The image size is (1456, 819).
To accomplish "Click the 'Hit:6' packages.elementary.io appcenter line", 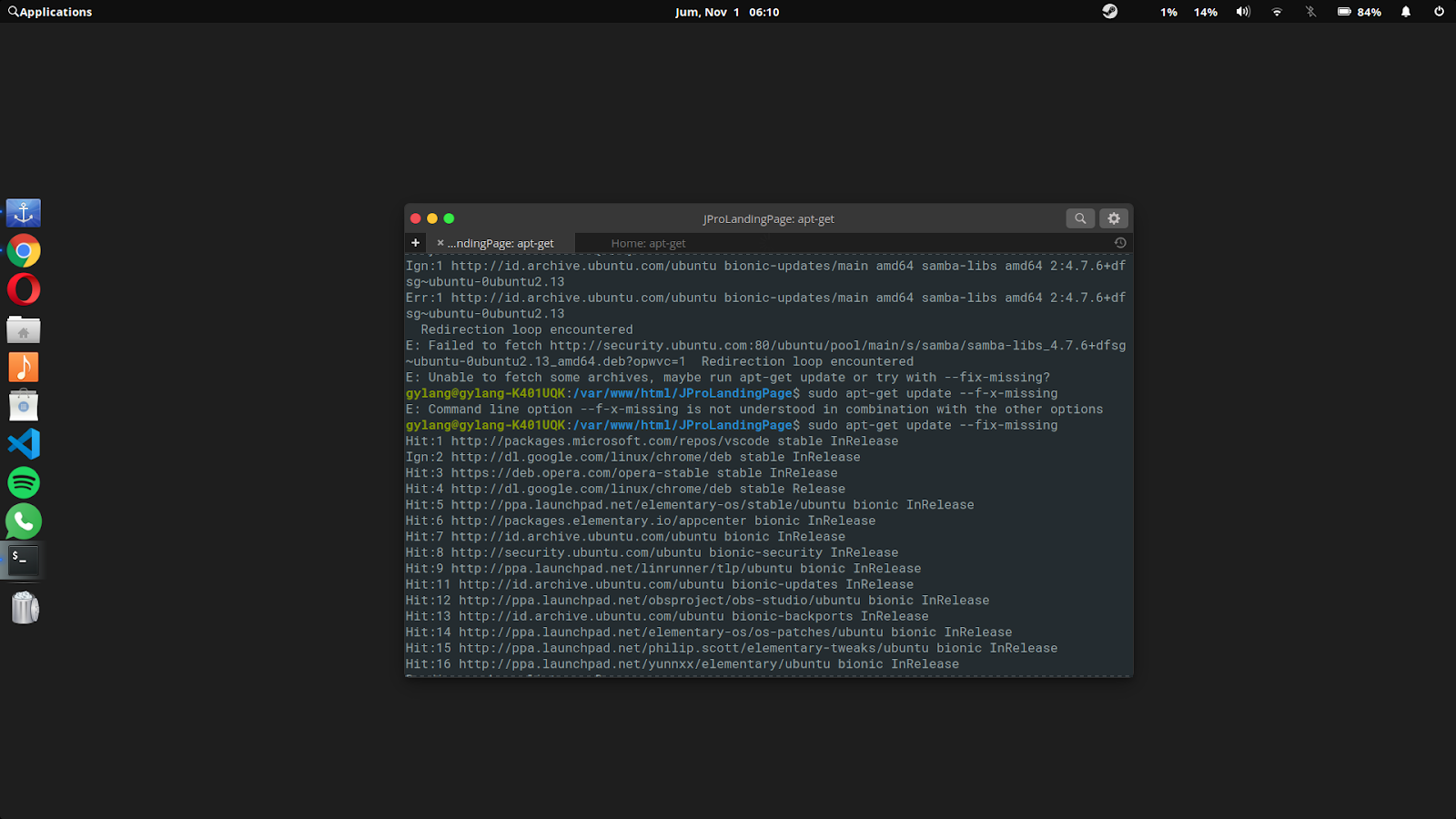I will (641, 521).
